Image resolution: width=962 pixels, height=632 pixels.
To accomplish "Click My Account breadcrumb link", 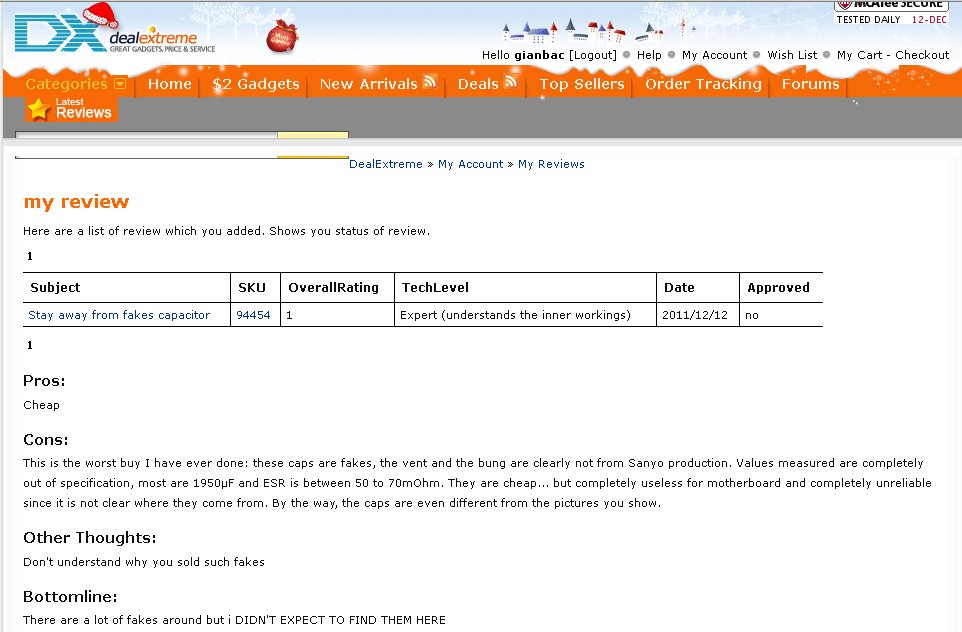I will coord(471,164).
